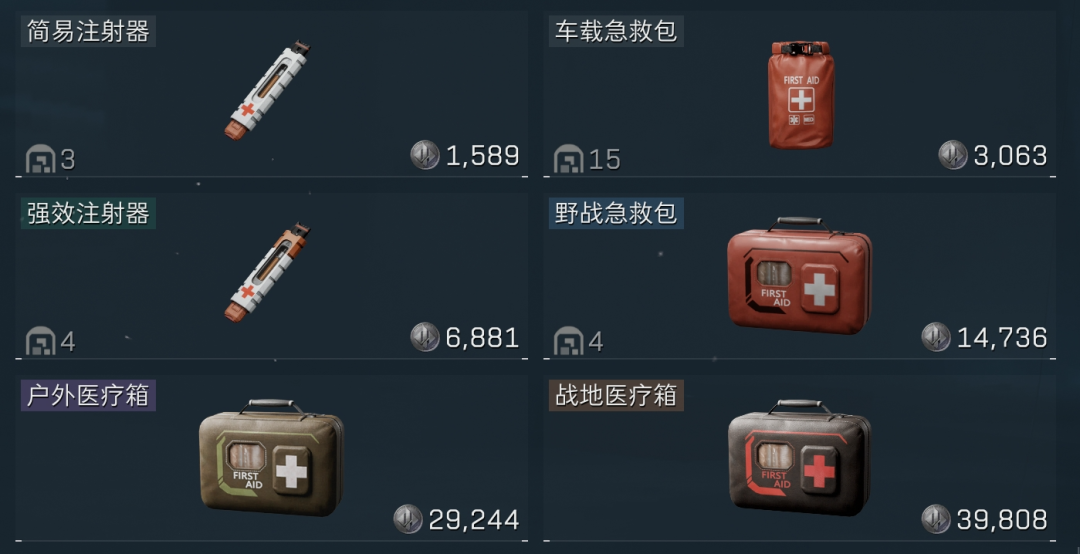Select the 简易注射器 syringe item image
The image size is (1080, 554).
267,90
